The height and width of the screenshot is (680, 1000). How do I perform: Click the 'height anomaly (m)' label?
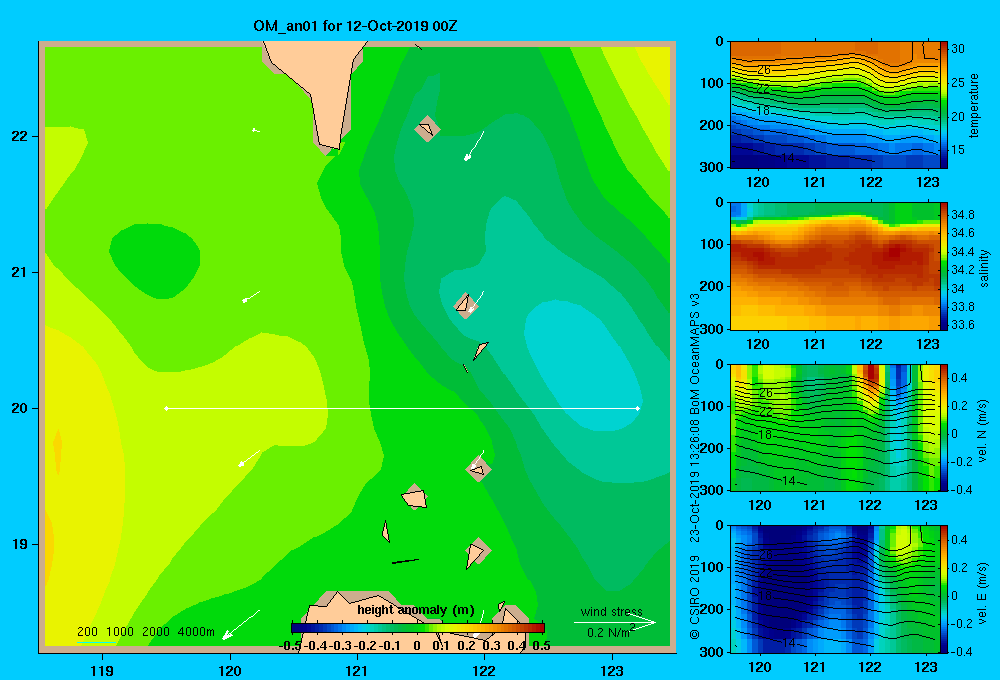(x=416, y=610)
